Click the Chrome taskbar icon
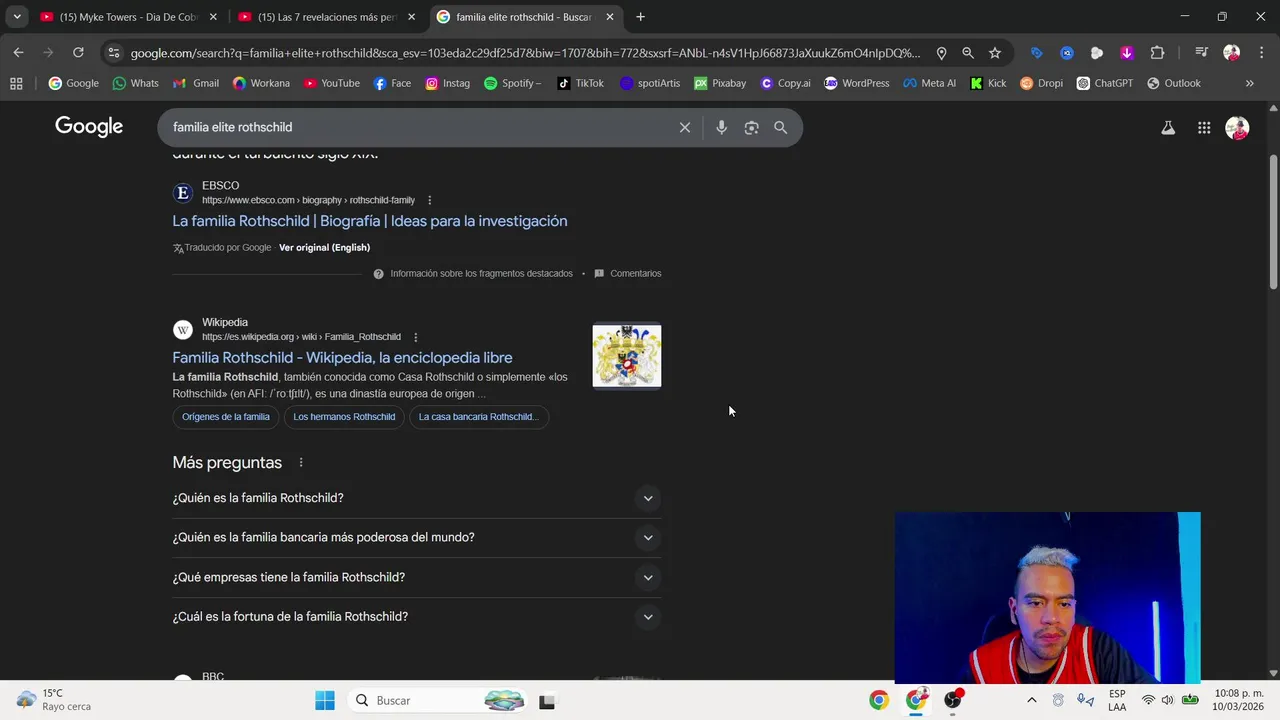1280x720 pixels. pyautogui.click(x=878, y=700)
